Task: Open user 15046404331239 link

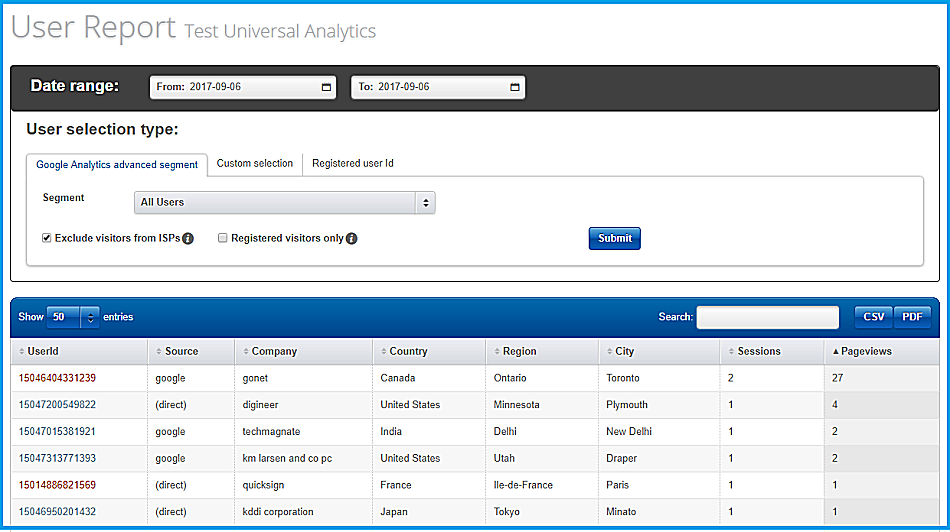Action: pos(57,378)
